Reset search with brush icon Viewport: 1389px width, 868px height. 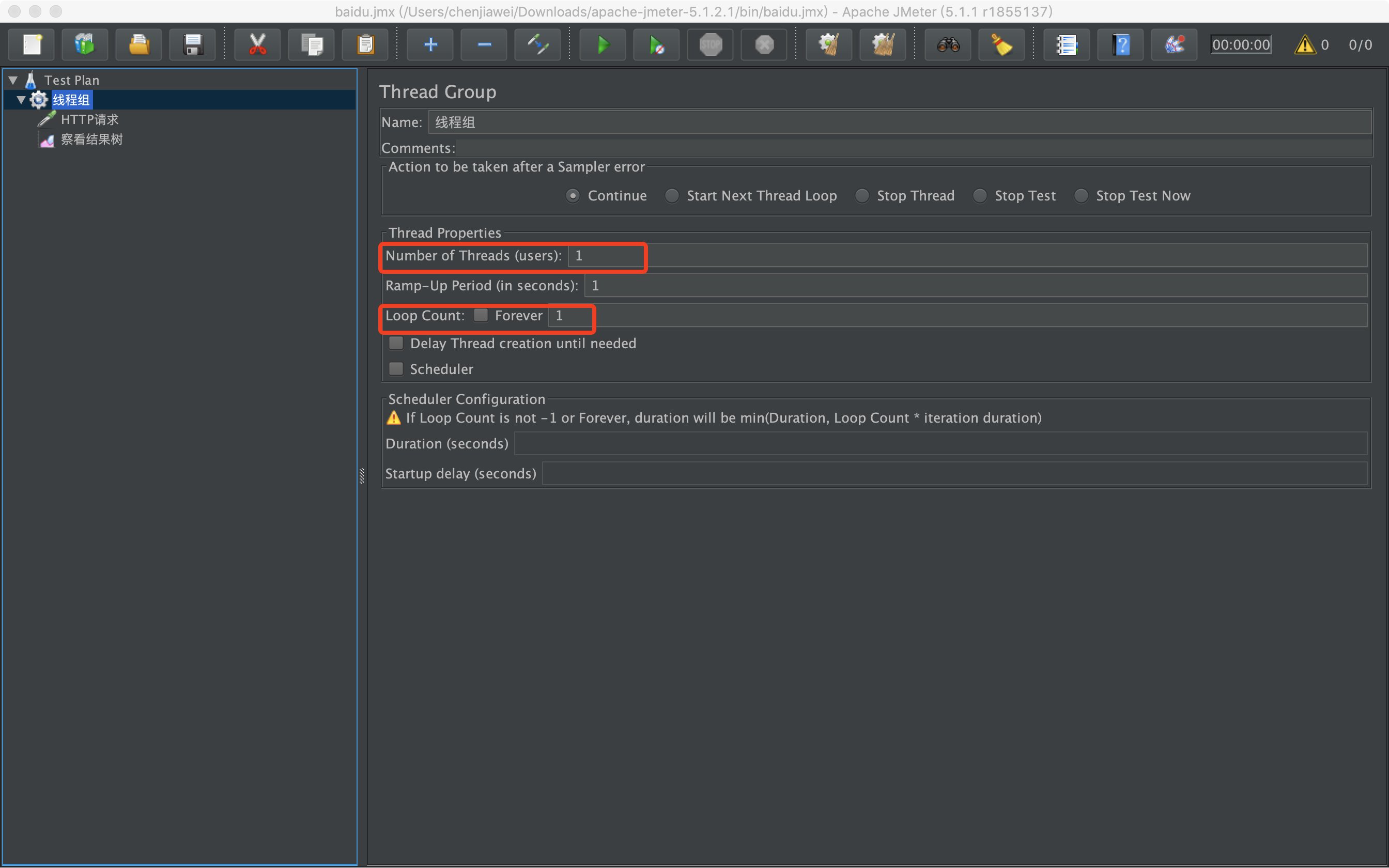(x=1002, y=45)
